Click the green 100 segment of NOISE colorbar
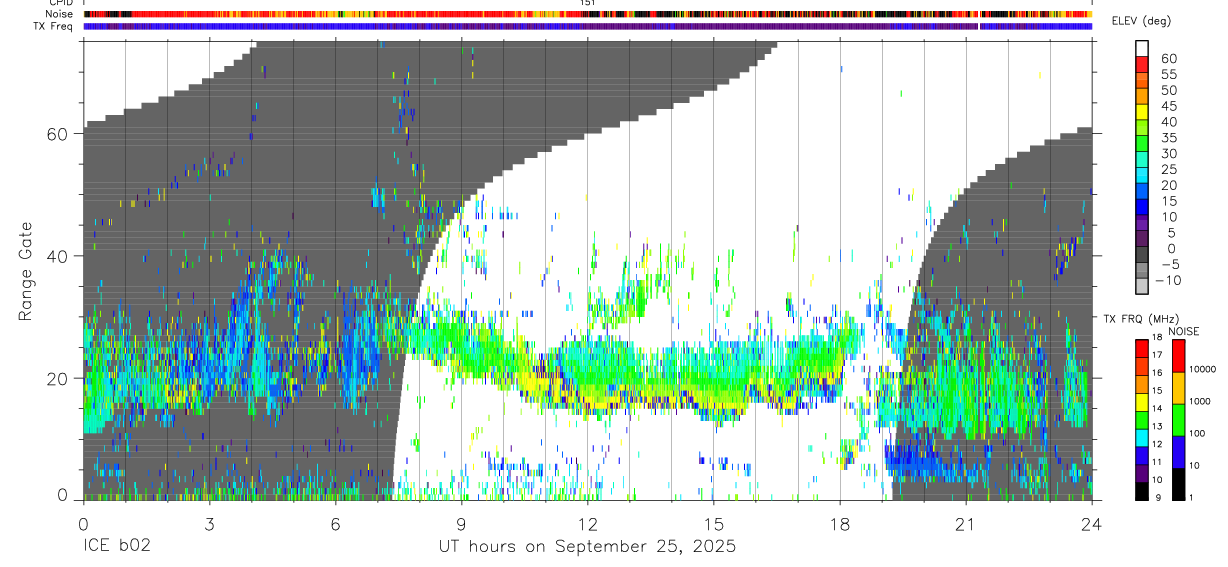This screenshot has height=567, width=1228. 1178,420
